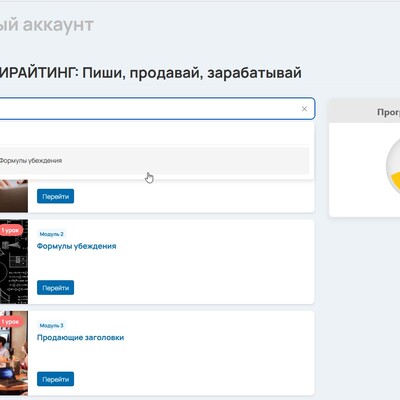Focus the course search input field
400x400 pixels.
click(x=157, y=109)
